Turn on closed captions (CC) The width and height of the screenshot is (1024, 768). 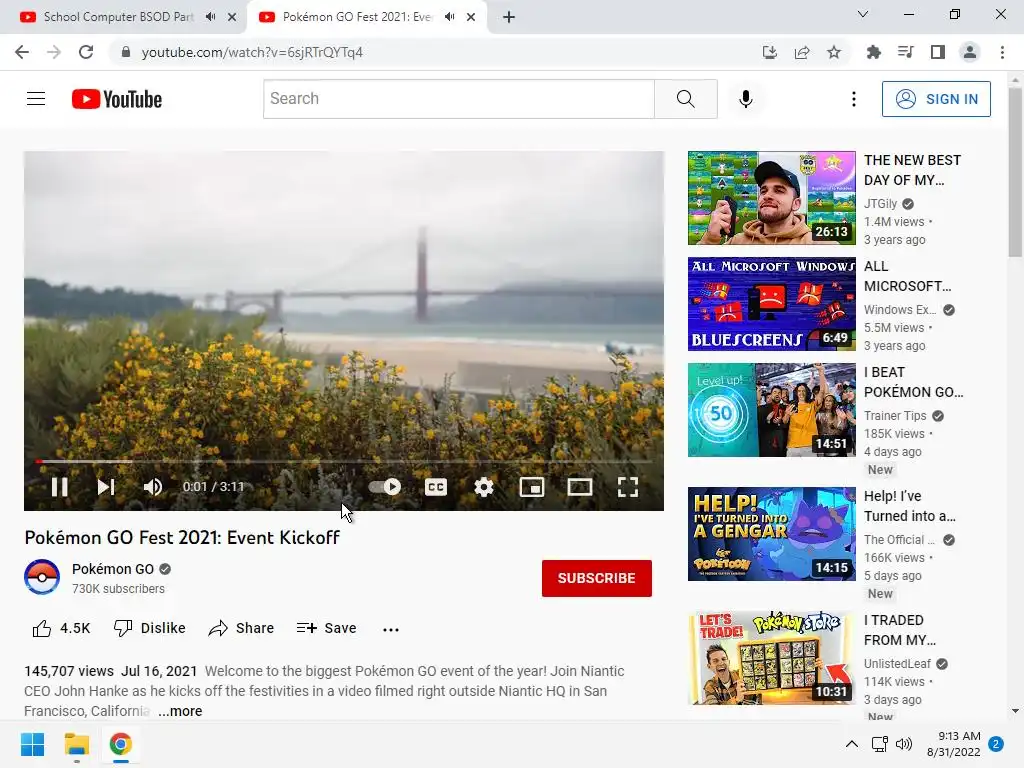tap(436, 487)
